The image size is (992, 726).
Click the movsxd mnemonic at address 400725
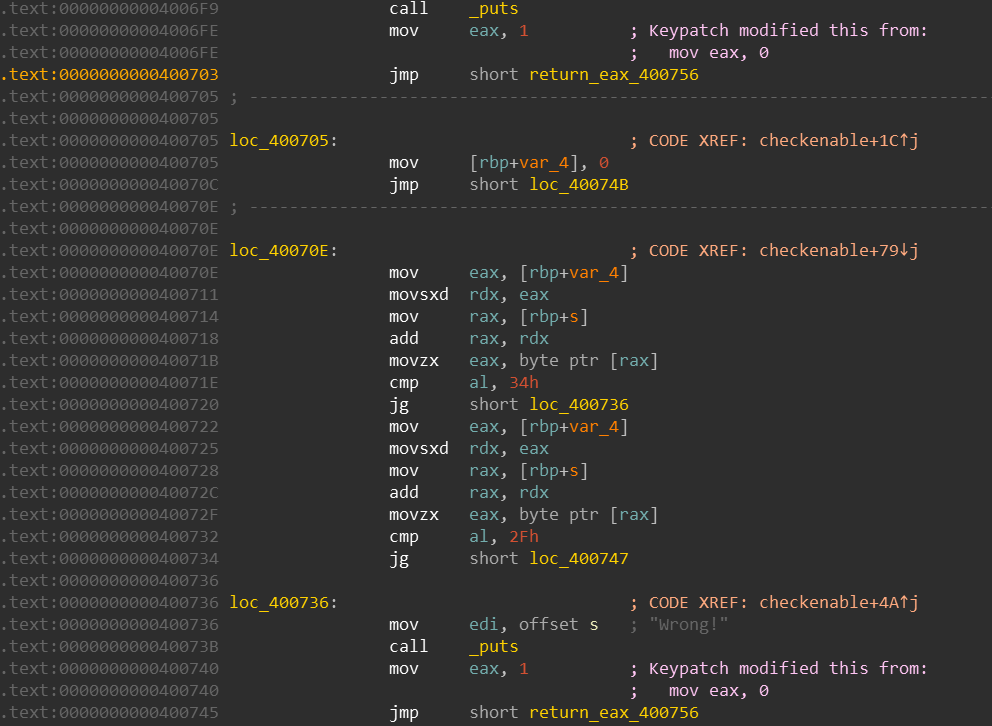tap(419, 448)
